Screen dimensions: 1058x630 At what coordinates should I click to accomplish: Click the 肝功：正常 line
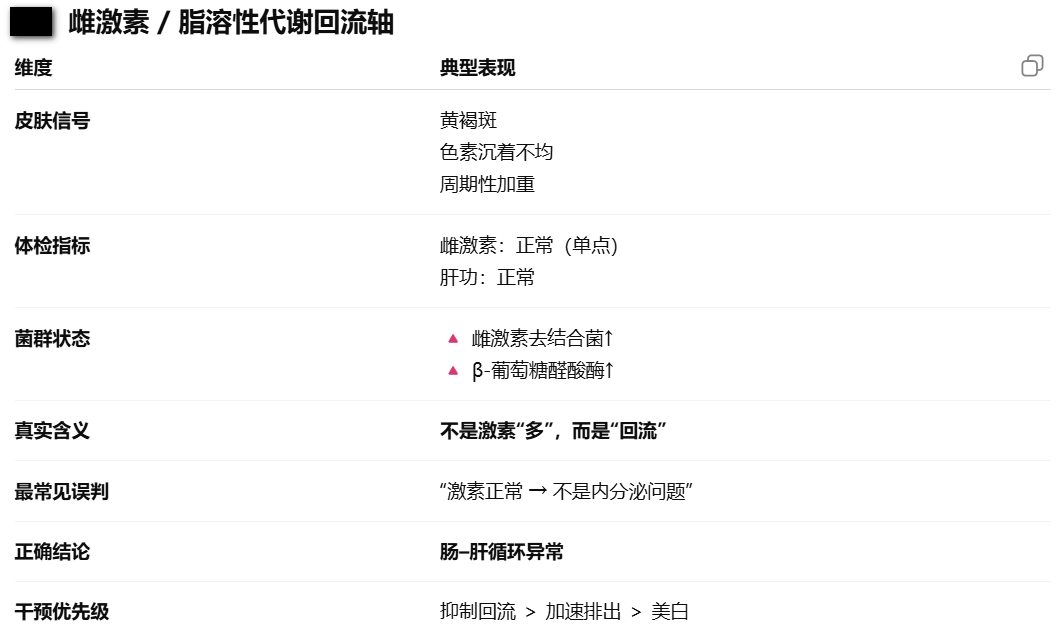487,277
